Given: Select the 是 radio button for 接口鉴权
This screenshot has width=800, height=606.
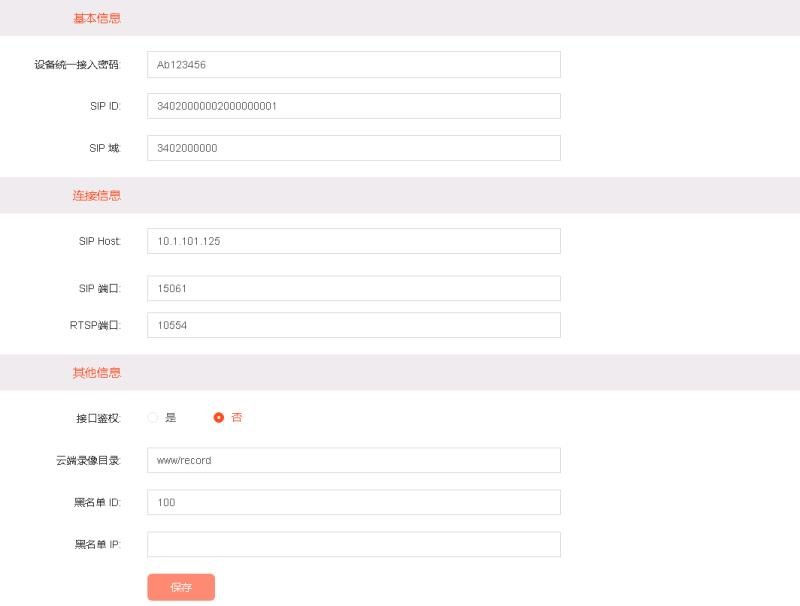Looking at the screenshot, I should point(153,417).
